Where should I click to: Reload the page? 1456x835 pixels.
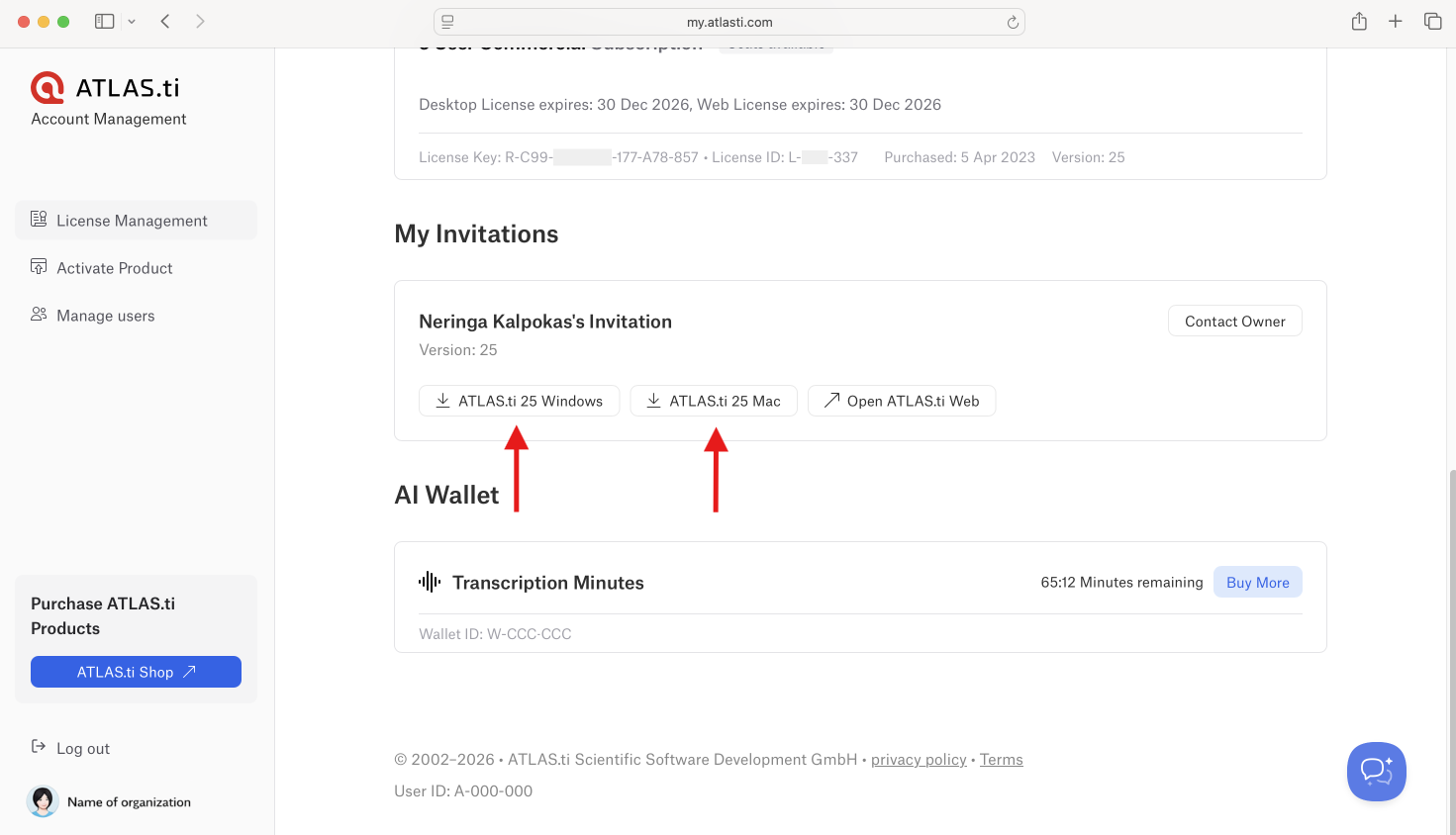pyautogui.click(x=1013, y=22)
